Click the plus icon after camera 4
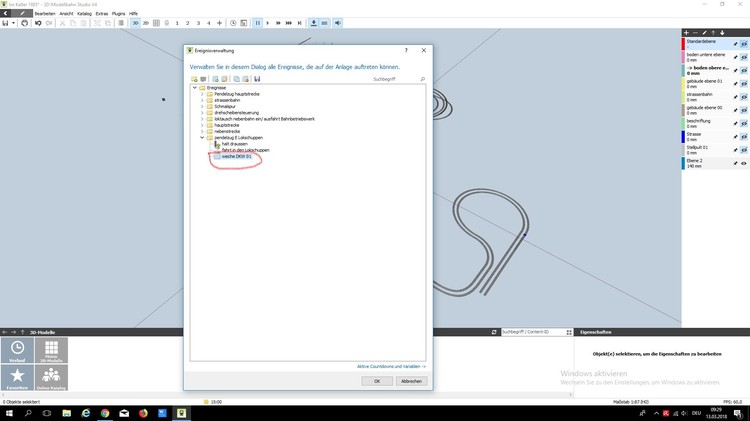The width and height of the screenshot is (750, 421). pos(220,23)
